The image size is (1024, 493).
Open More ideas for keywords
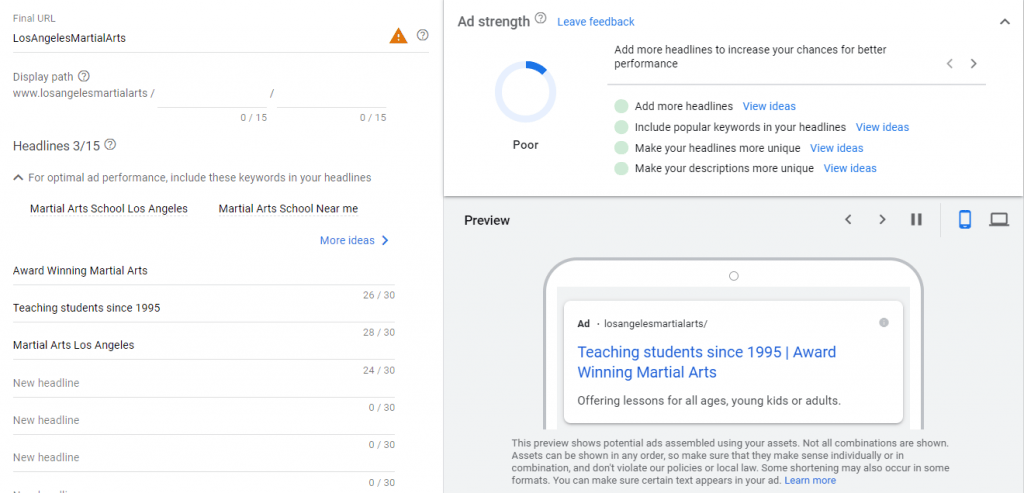354,240
